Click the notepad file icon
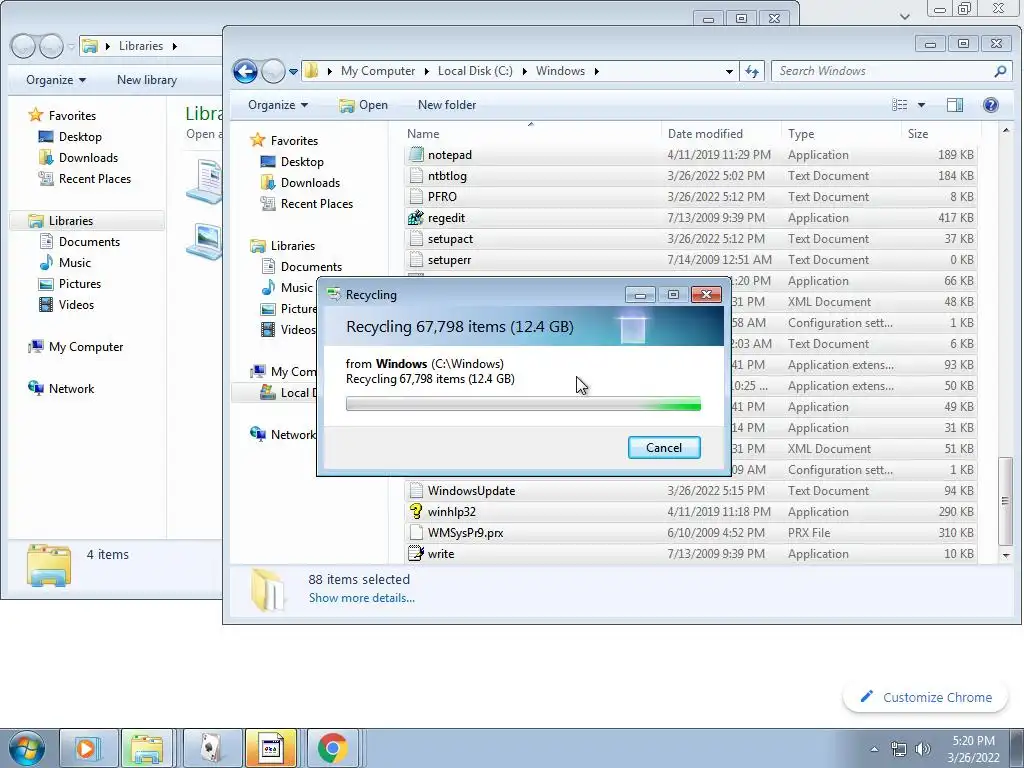Viewport: 1024px width, 768px height. click(415, 155)
